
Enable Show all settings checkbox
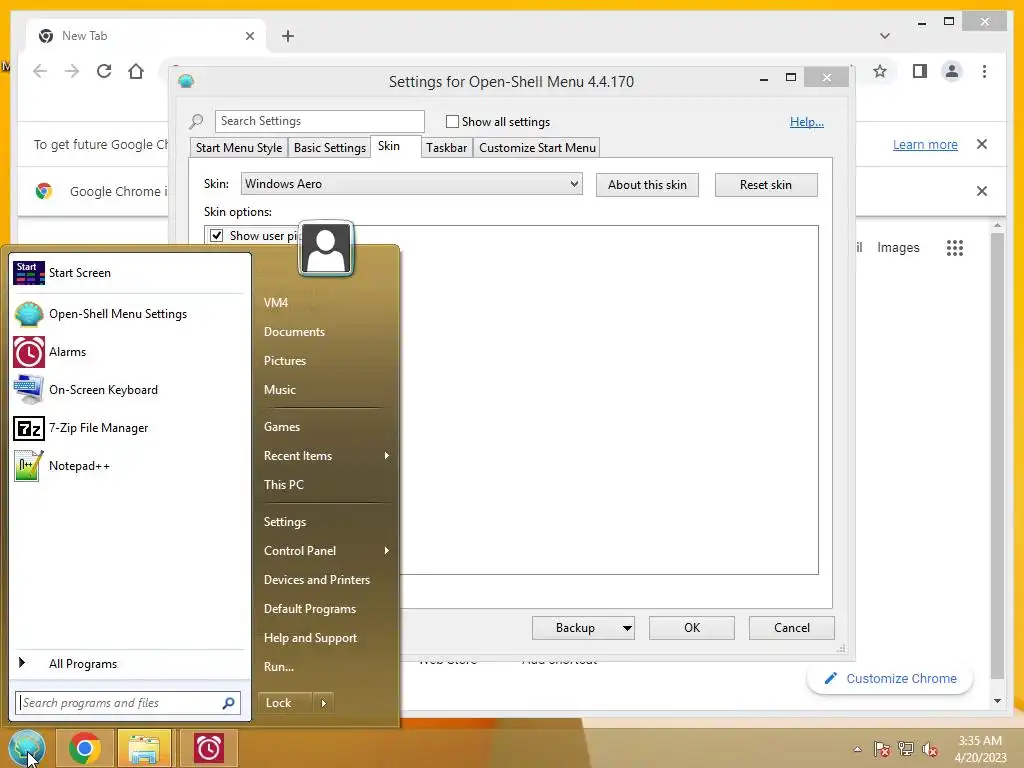click(452, 121)
